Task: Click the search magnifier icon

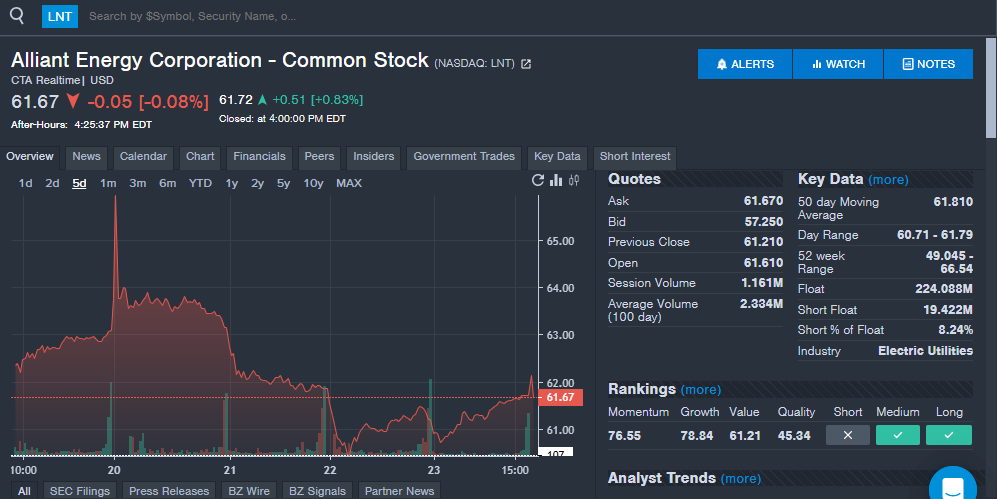Action: (17, 16)
